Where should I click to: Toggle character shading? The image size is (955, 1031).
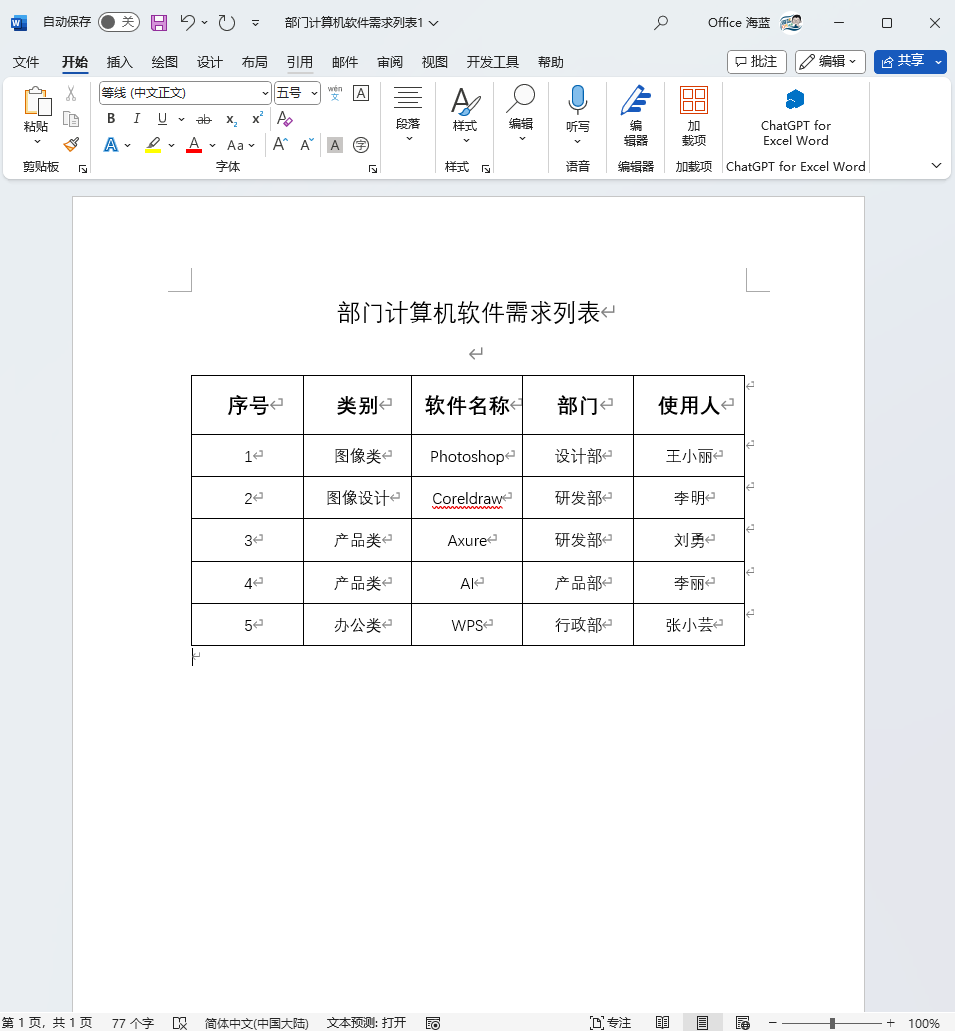pyautogui.click(x=335, y=145)
